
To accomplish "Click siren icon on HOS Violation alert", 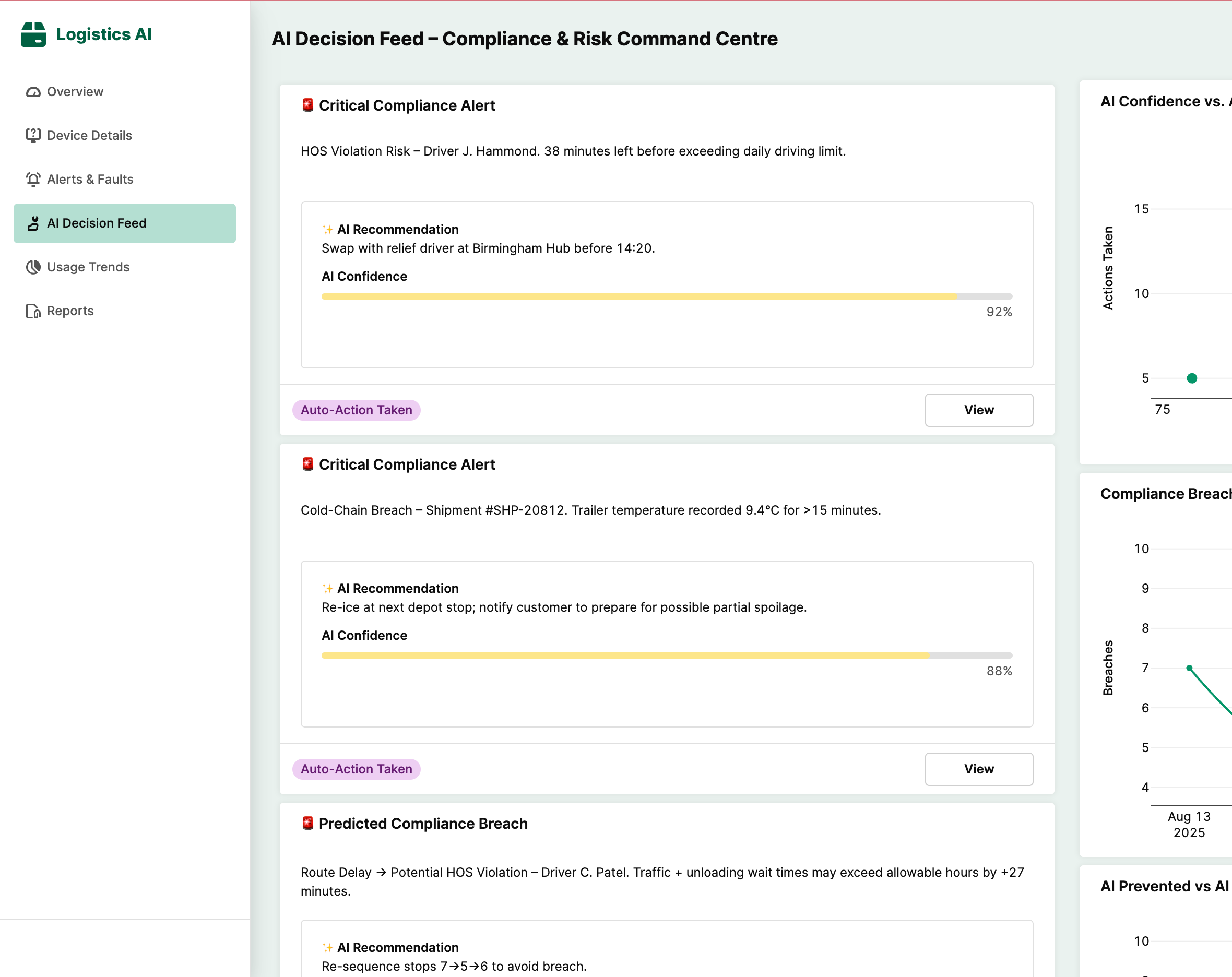I will pyautogui.click(x=307, y=105).
